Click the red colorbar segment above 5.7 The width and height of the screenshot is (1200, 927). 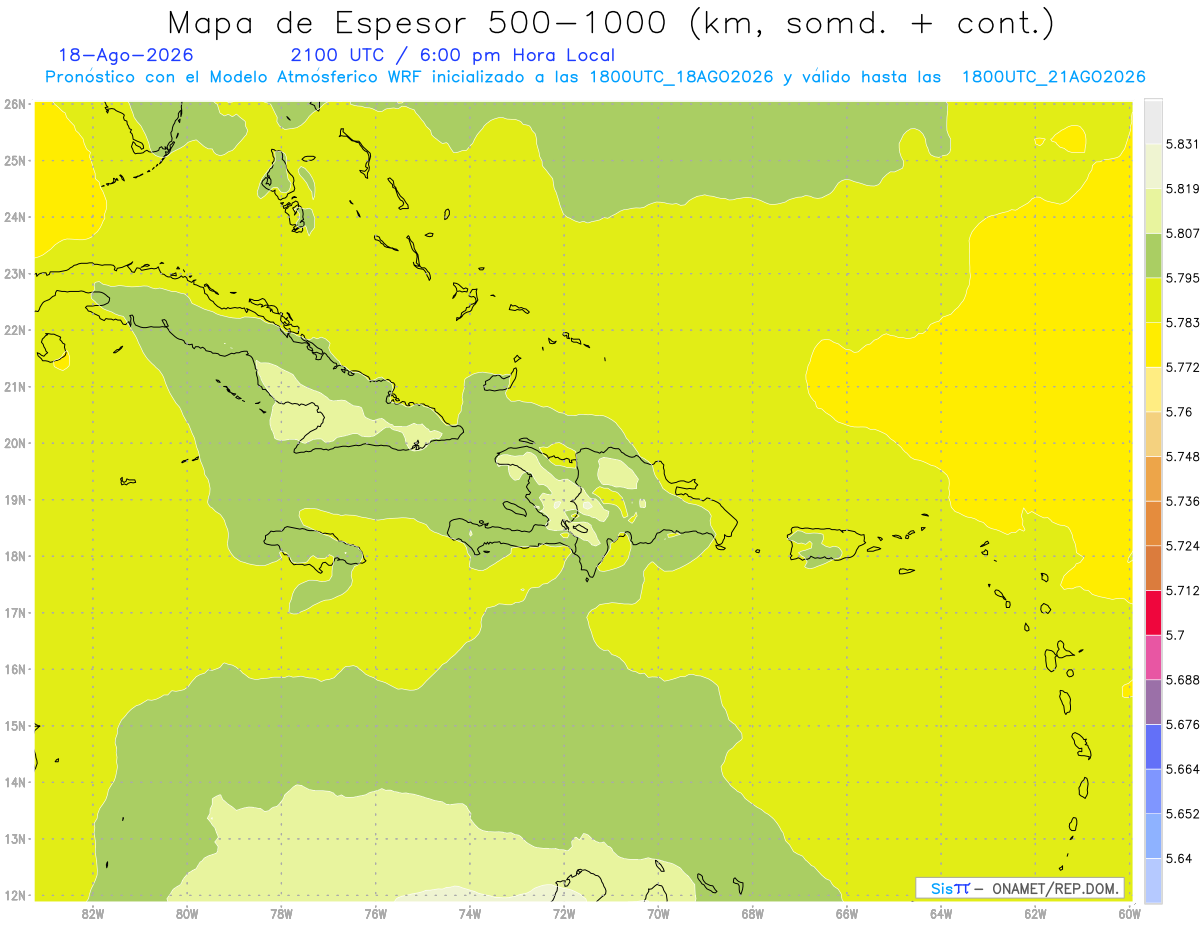1153,612
